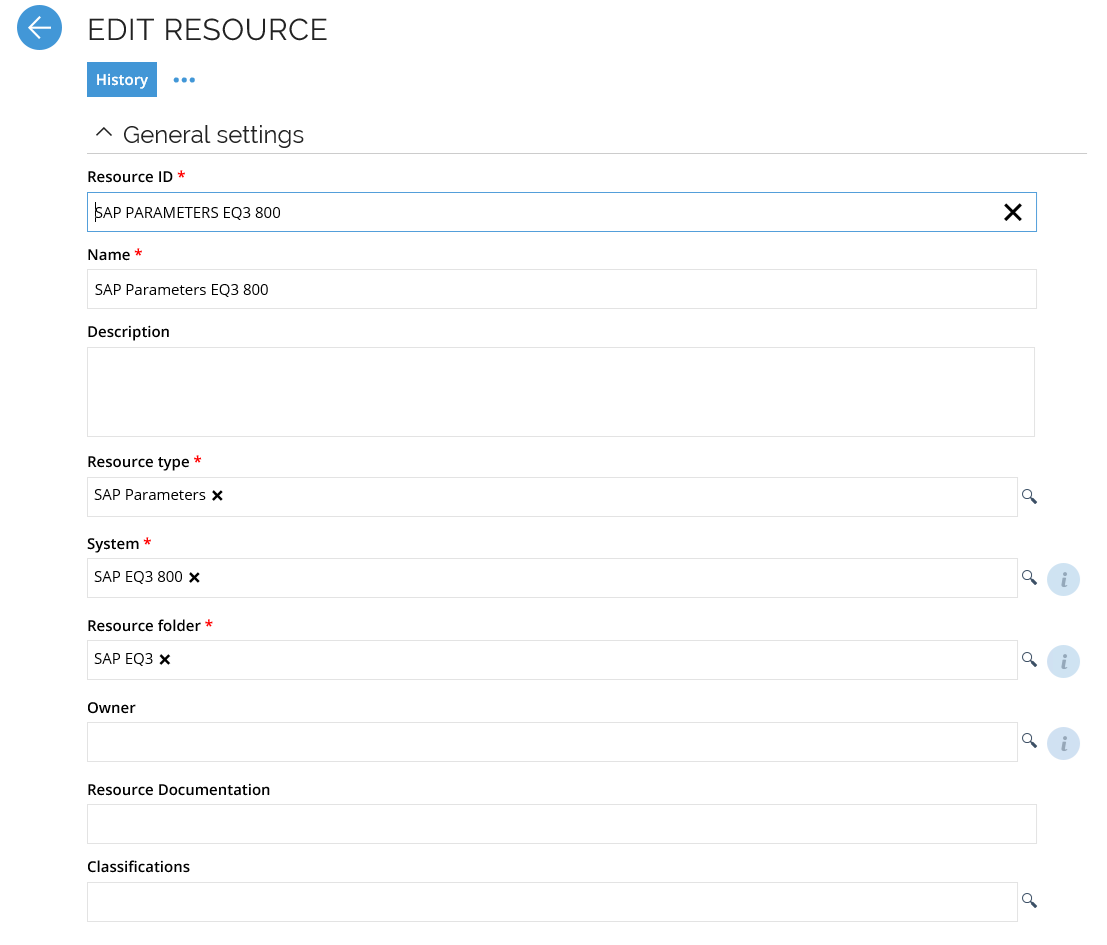This screenshot has width=1107, height=945.
Task: Click the SAP EQ3 800 value in System
Action: point(138,577)
